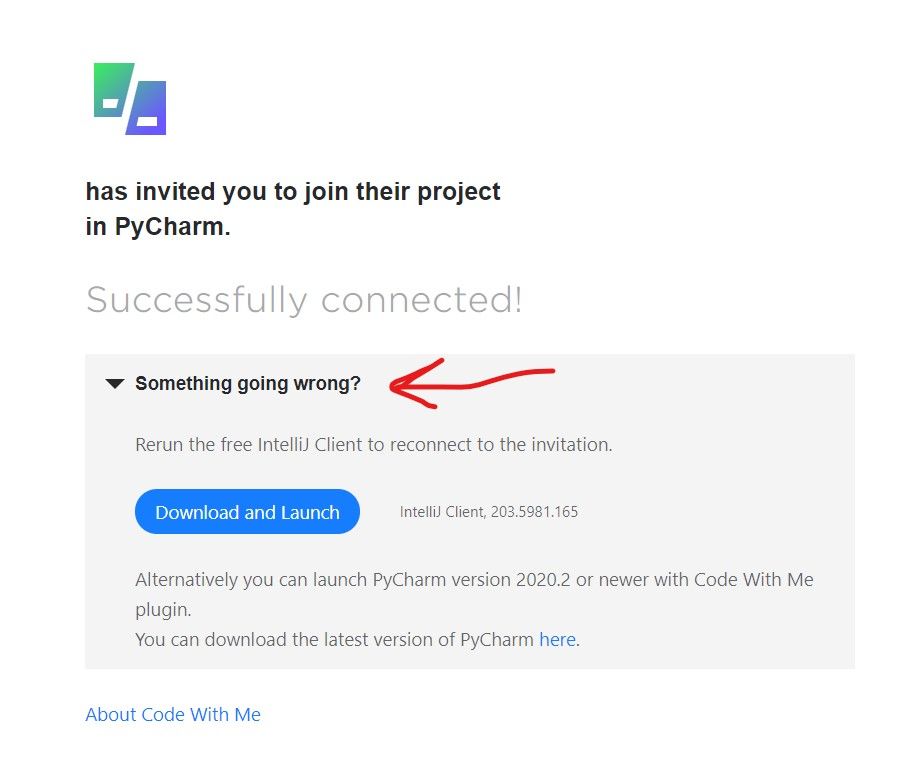Click the green left shape of the logo
Screen dimensions: 922x757
114,90
